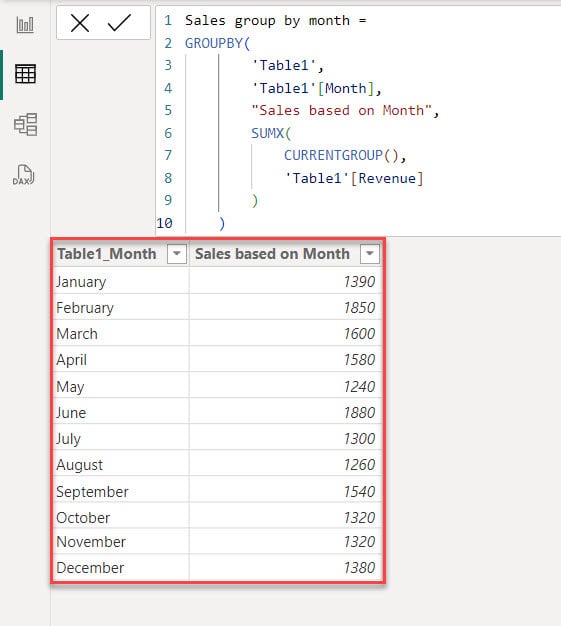Click SUMX( in formula line 6

[x=272, y=133]
